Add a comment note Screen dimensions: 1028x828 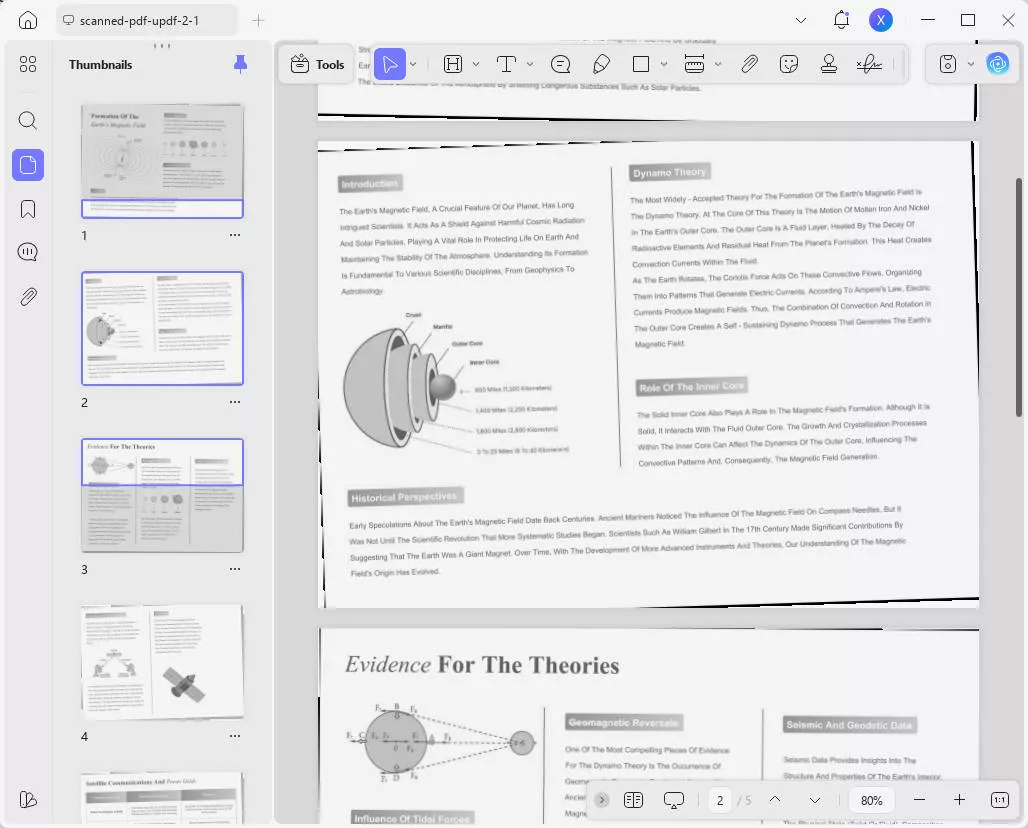pos(561,64)
